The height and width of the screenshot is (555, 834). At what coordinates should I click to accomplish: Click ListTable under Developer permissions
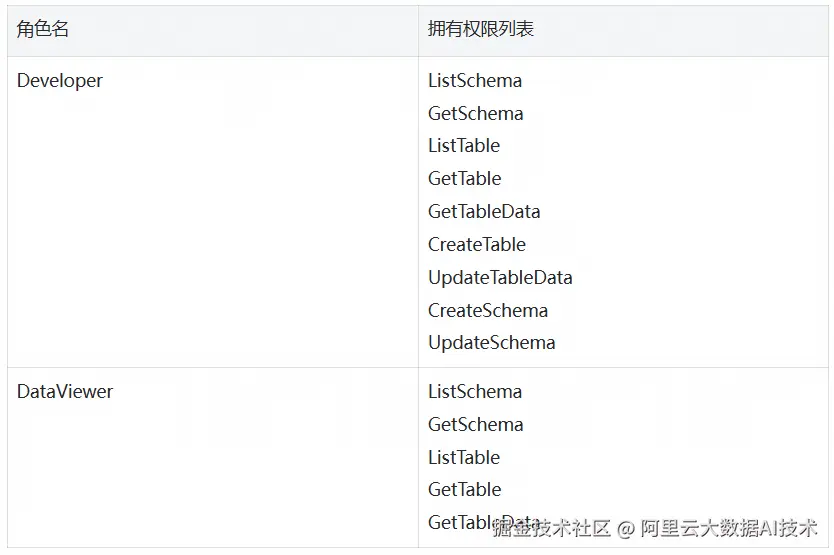coord(464,146)
